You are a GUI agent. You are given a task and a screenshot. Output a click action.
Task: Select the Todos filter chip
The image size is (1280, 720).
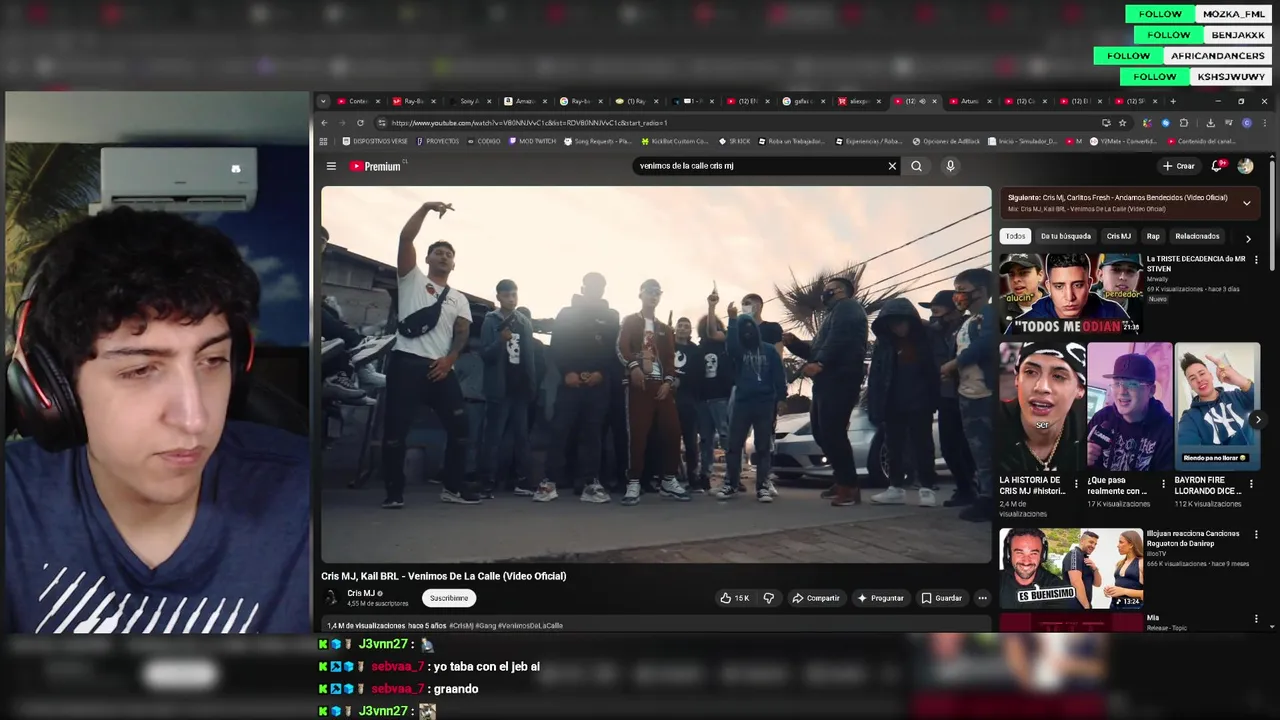(x=1015, y=236)
